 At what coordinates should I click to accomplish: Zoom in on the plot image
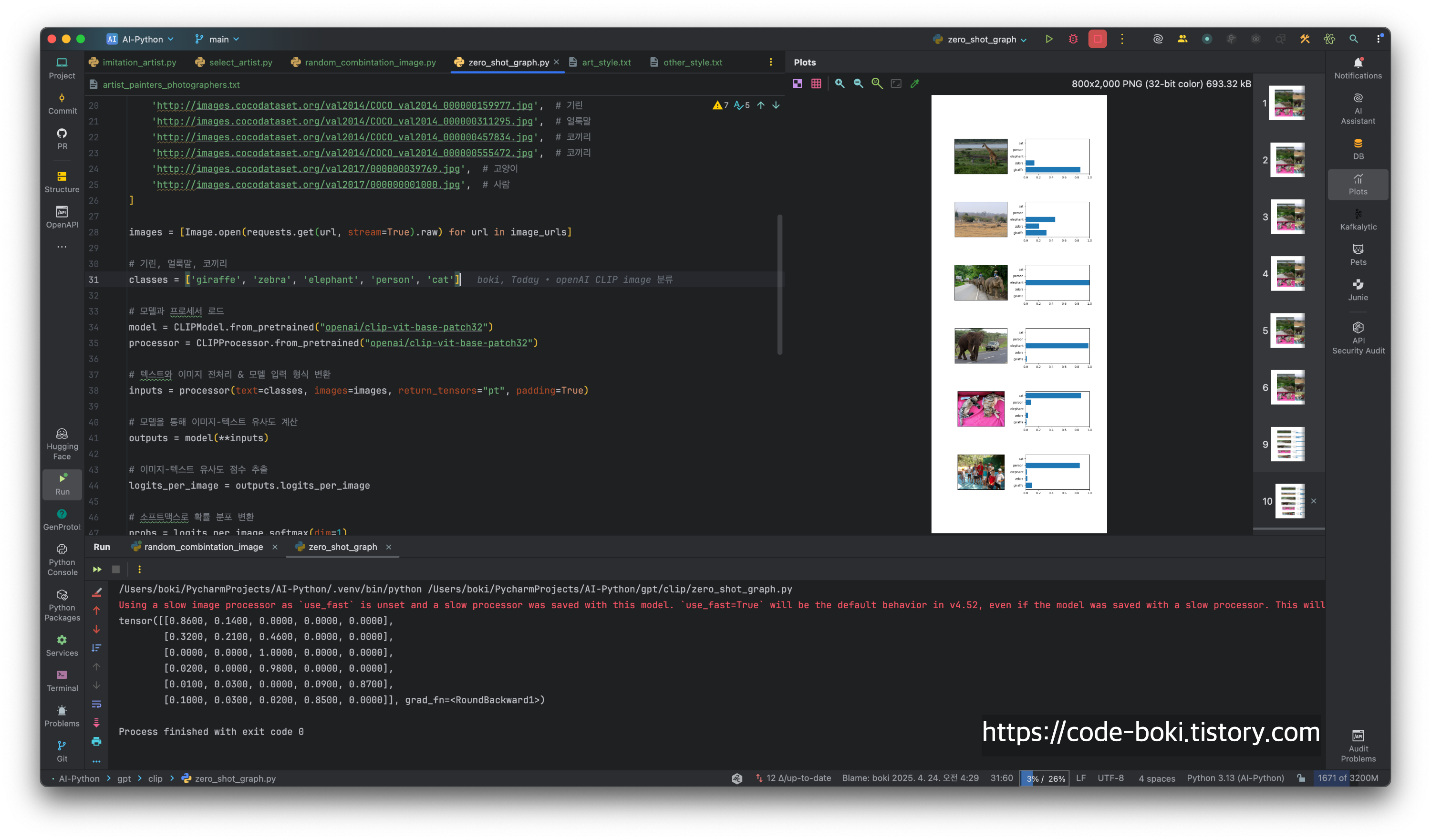coord(840,83)
